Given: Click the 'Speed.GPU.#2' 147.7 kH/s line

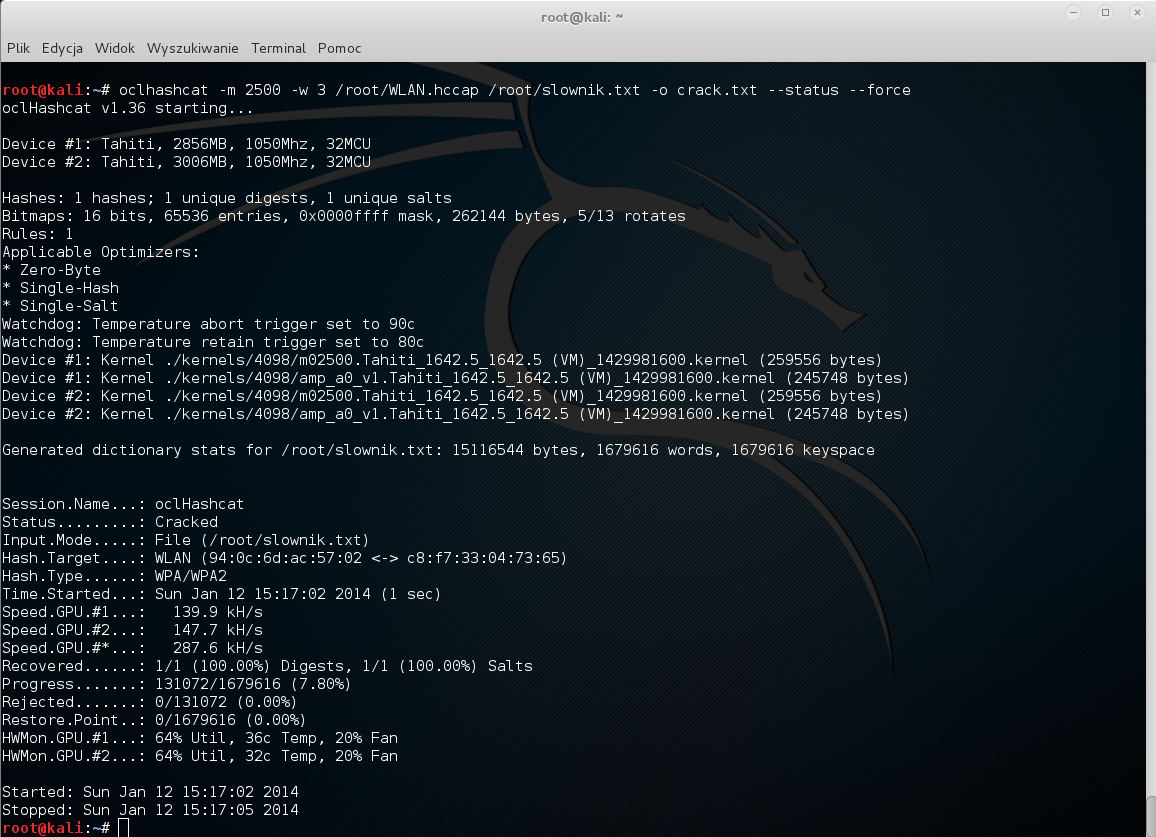Looking at the screenshot, I should [x=133, y=631].
